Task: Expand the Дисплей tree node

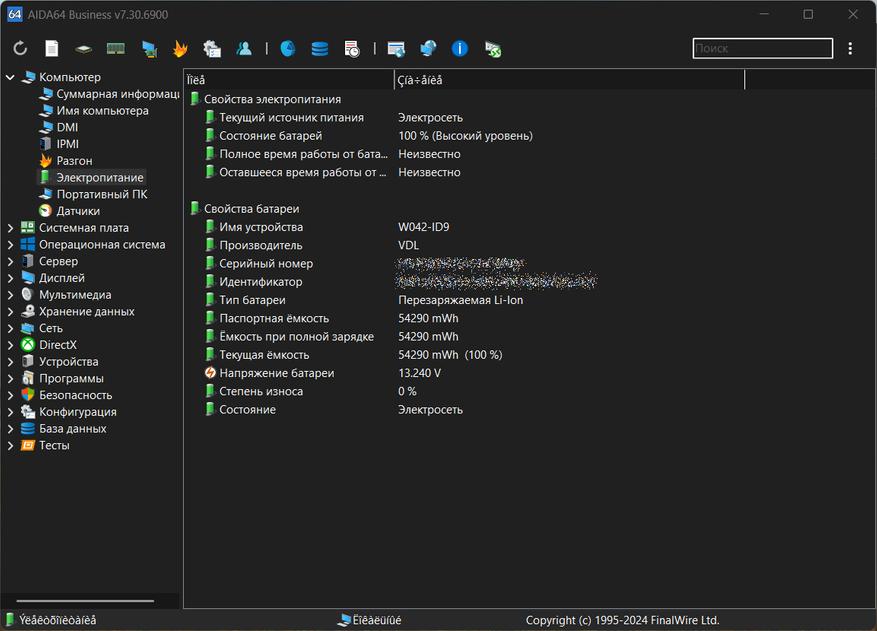Action: pyautogui.click(x=10, y=278)
